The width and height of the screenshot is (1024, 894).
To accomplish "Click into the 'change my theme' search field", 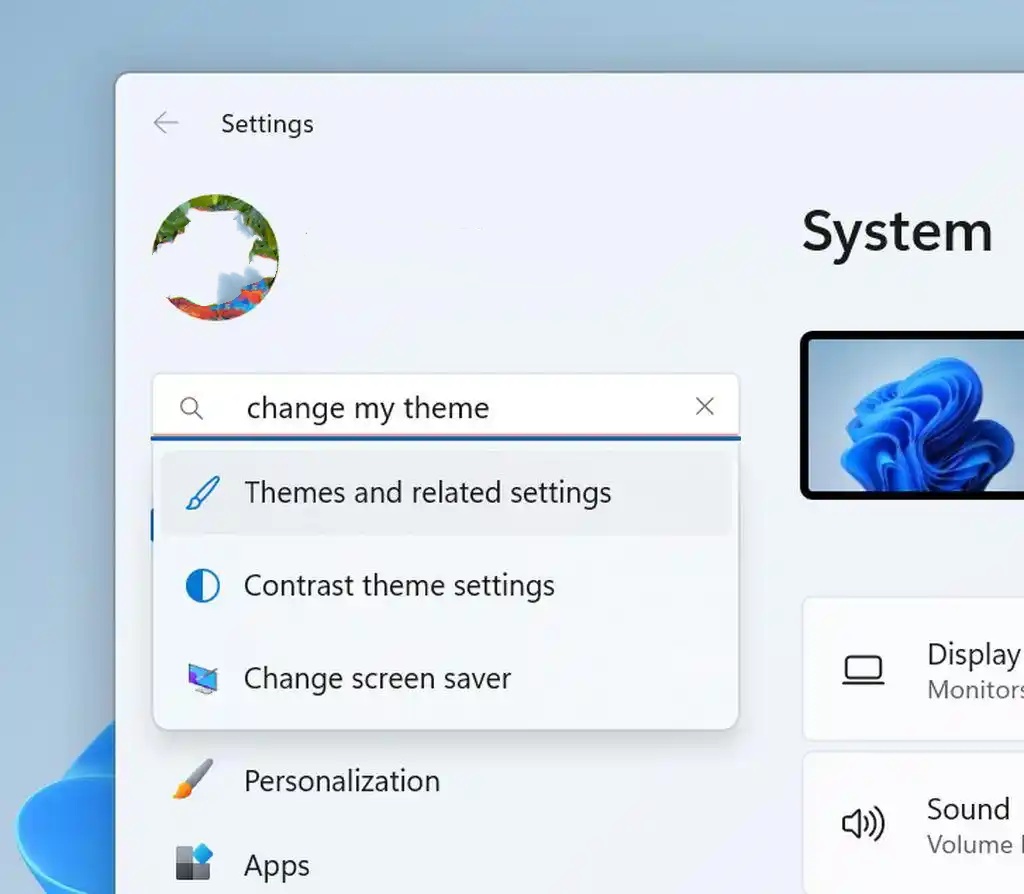I will click(x=440, y=408).
